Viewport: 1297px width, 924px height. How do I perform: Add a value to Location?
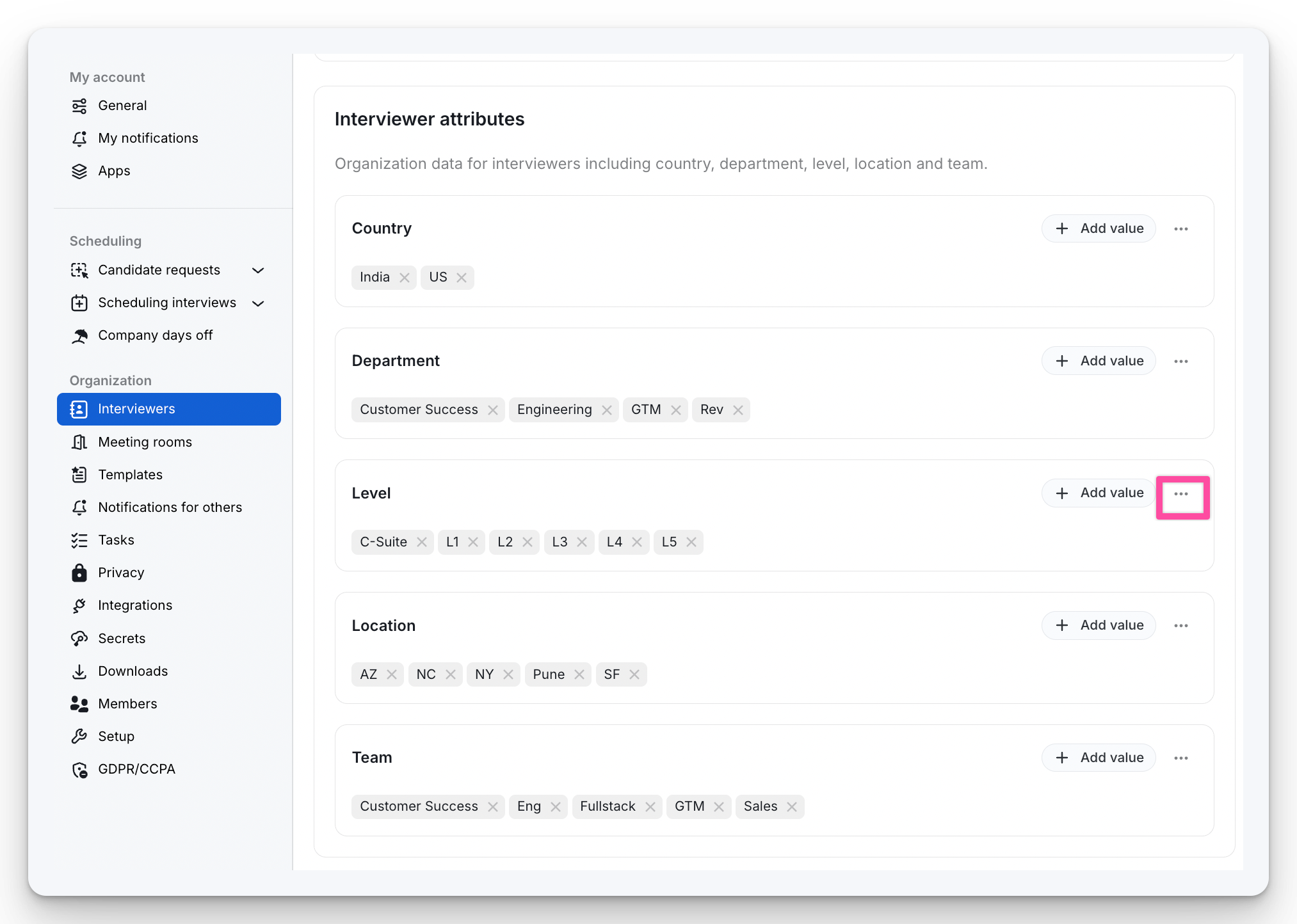point(1099,625)
